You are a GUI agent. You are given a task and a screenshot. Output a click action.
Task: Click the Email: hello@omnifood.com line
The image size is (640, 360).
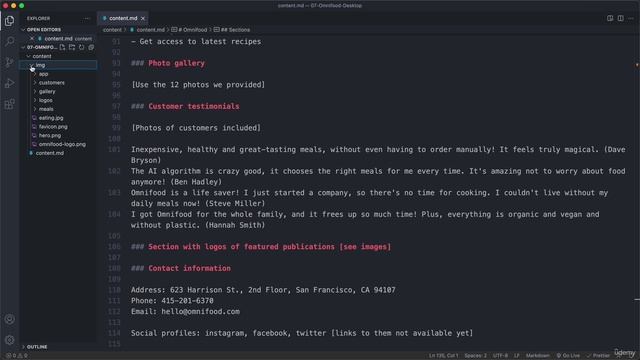[185, 311]
